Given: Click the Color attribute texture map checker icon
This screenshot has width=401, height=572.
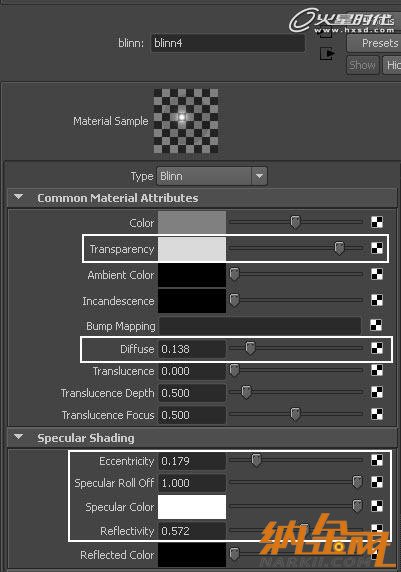Looking at the screenshot, I should tap(377, 222).
